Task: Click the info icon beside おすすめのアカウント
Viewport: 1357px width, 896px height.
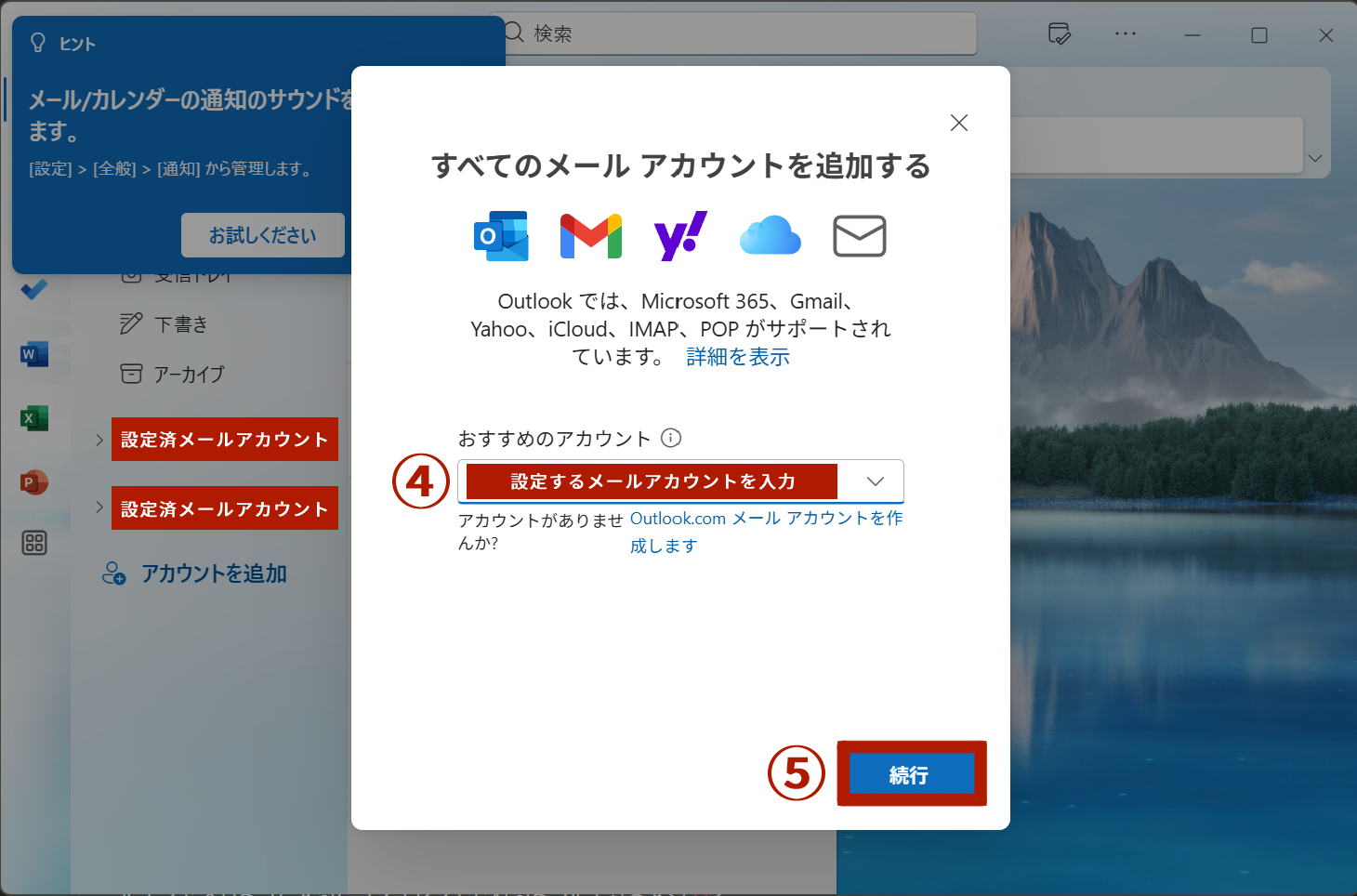Action: 670,438
